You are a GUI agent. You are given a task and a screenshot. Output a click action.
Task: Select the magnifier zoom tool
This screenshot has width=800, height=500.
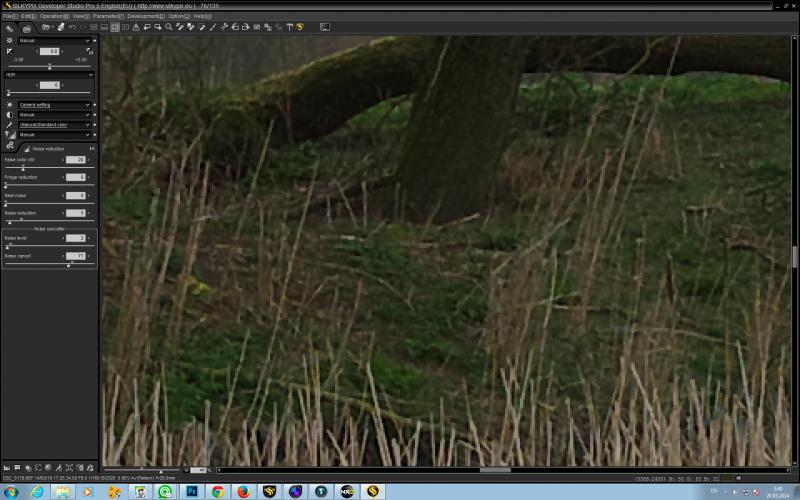[x=169, y=27]
